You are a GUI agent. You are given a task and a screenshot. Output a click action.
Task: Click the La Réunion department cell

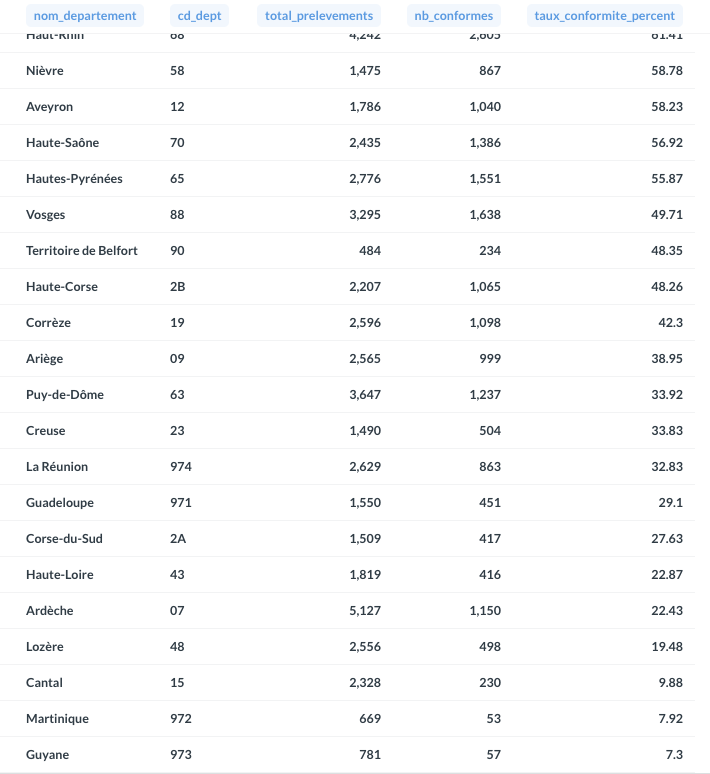point(57,467)
